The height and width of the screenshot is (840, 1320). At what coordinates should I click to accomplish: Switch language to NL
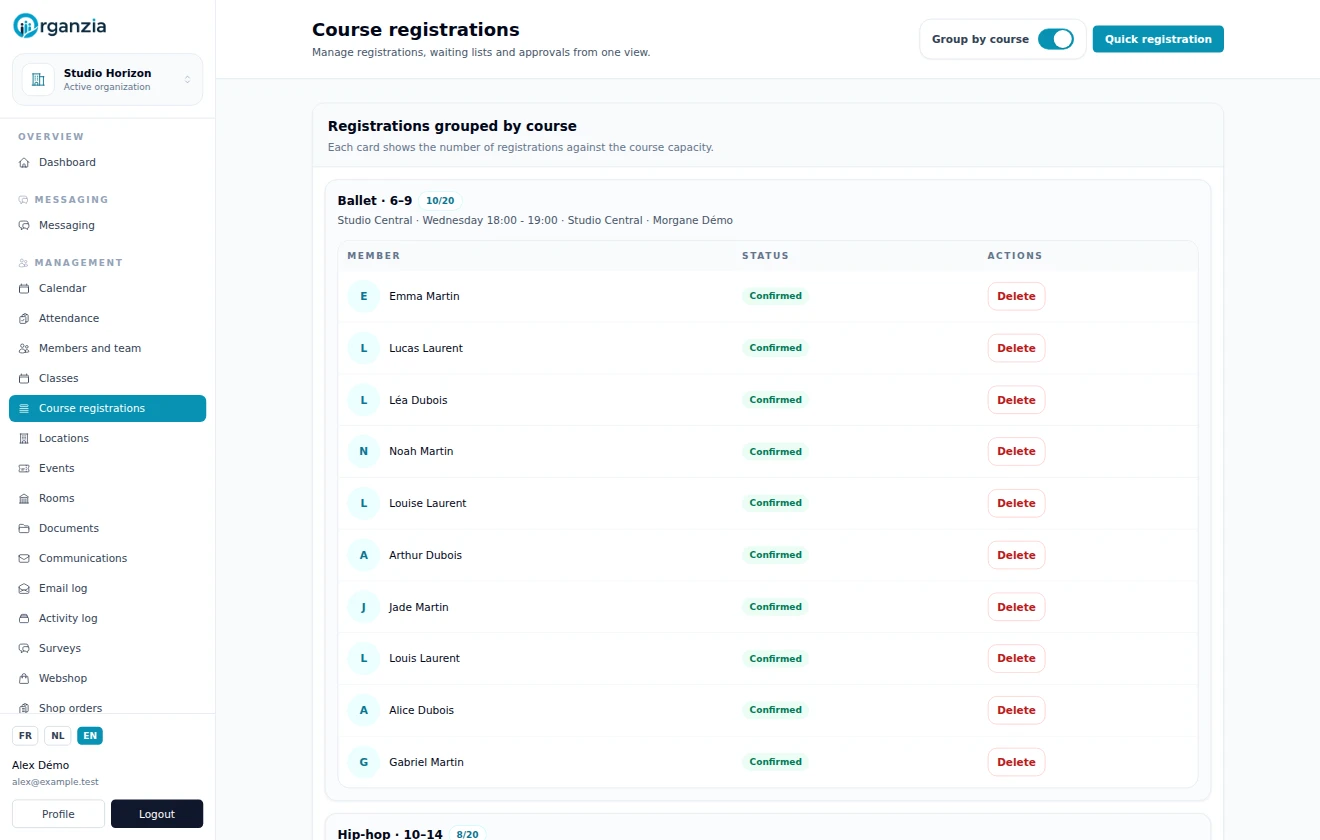pos(58,736)
